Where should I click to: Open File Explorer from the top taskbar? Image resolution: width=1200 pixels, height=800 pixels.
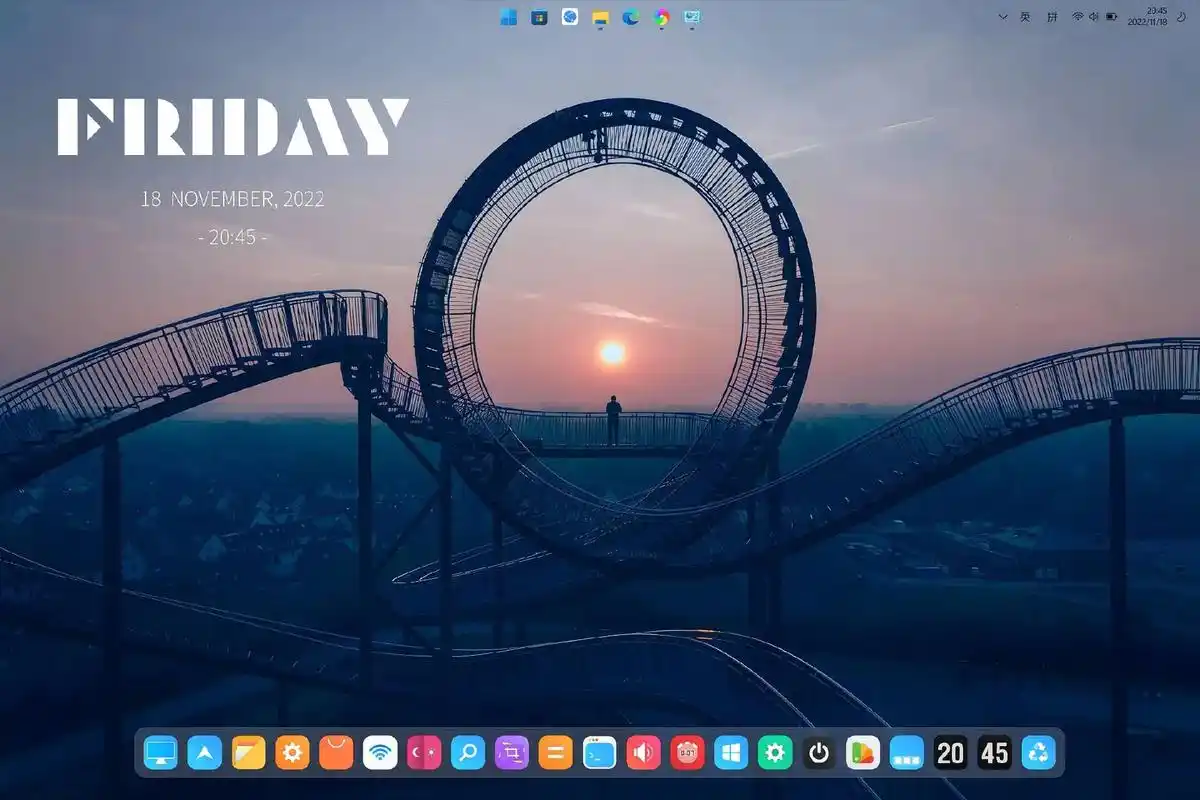[x=600, y=17]
